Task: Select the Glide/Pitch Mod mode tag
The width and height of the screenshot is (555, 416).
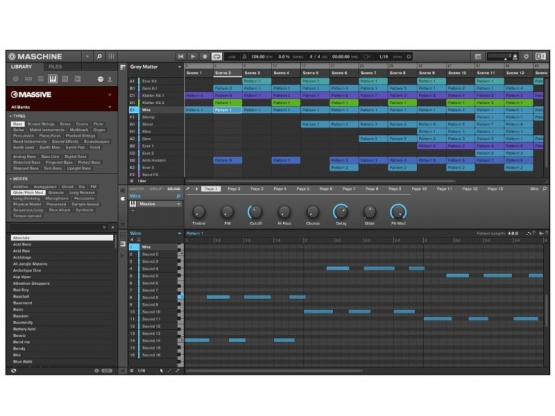Action: 28,193
